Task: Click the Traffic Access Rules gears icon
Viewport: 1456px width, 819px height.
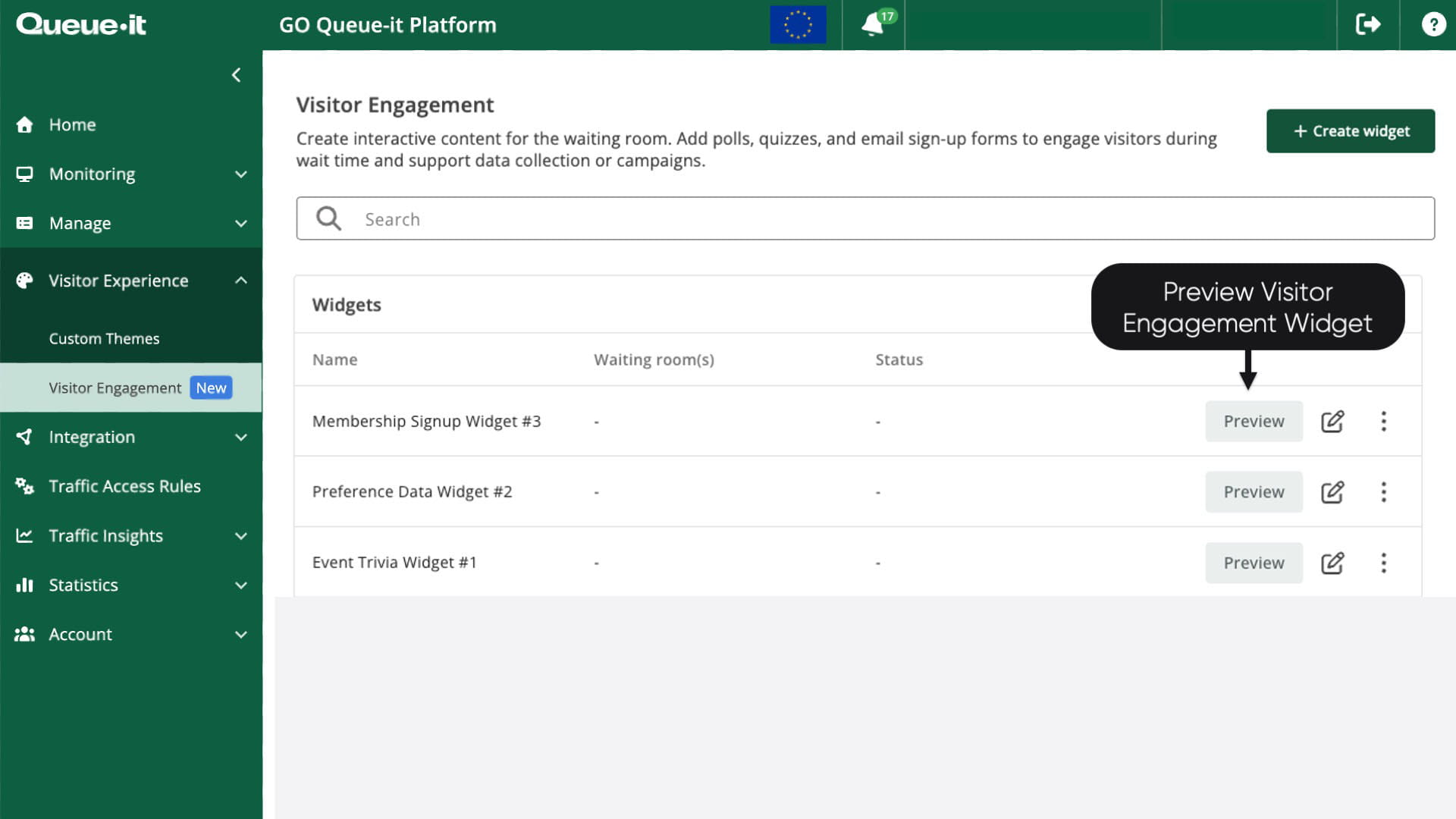Action: [24, 486]
